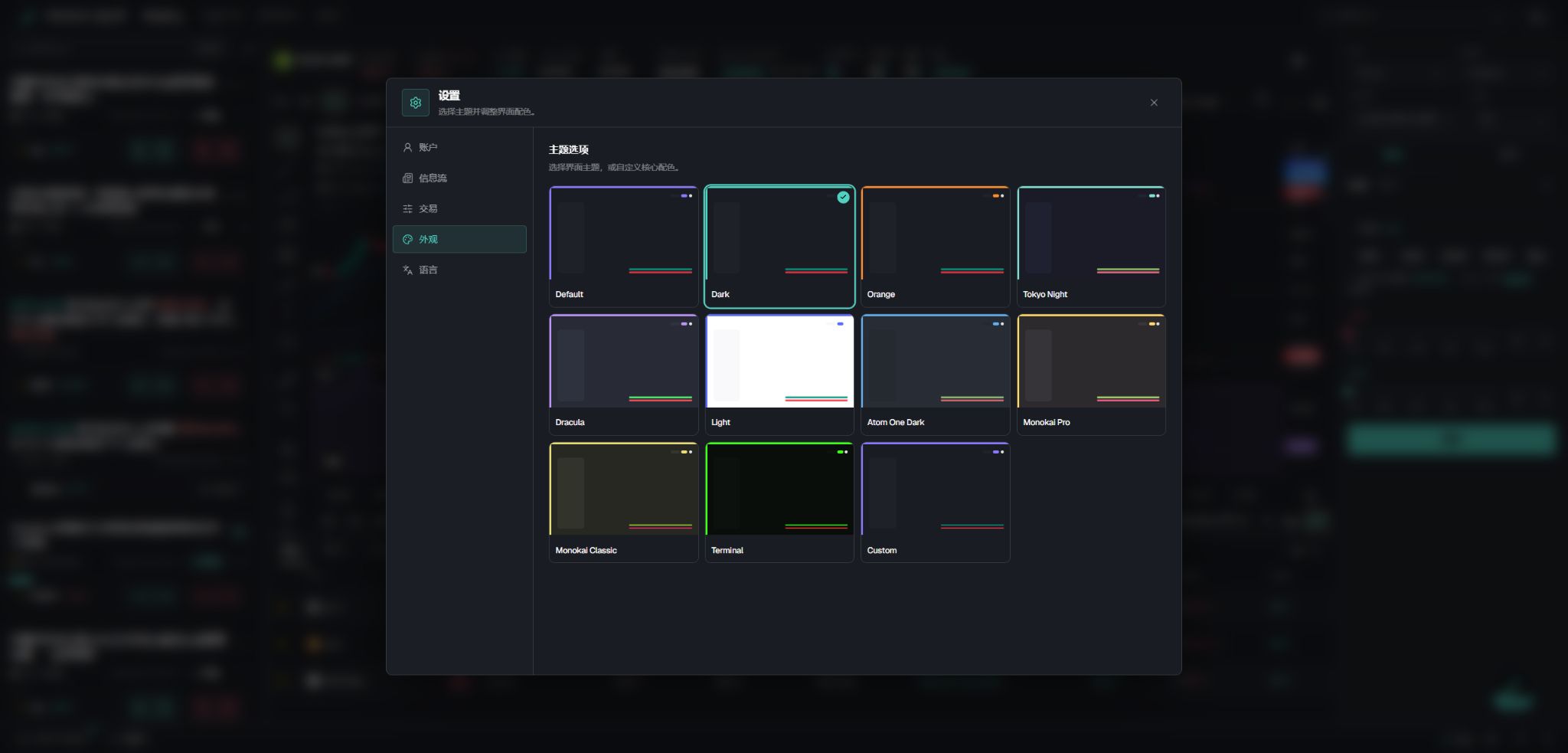Image resolution: width=1568 pixels, height=753 pixels.
Task: Switch to the Light theme
Action: [779, 375]
